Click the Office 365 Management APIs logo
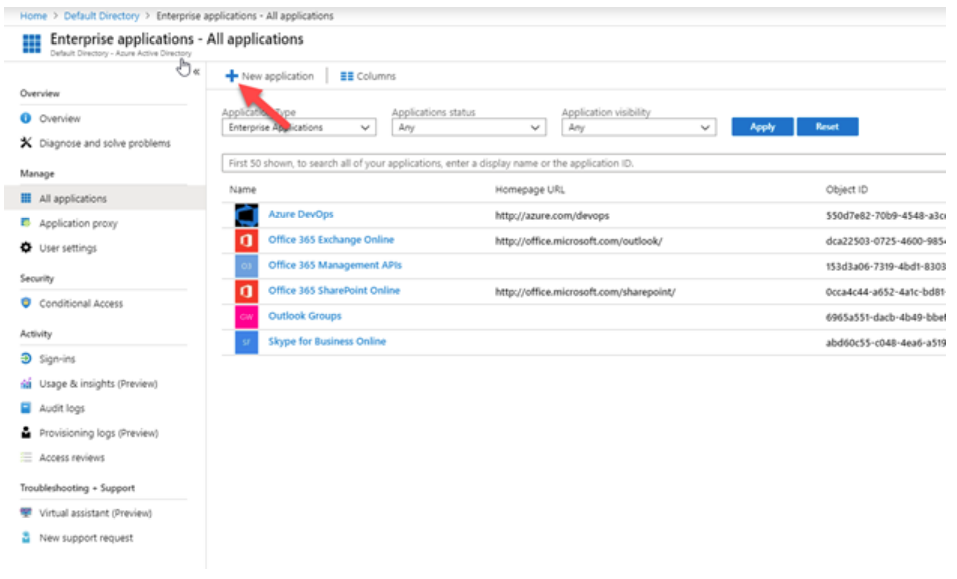Image resolution: width=957 pixels, height=579 pixels. click(247, 266)
